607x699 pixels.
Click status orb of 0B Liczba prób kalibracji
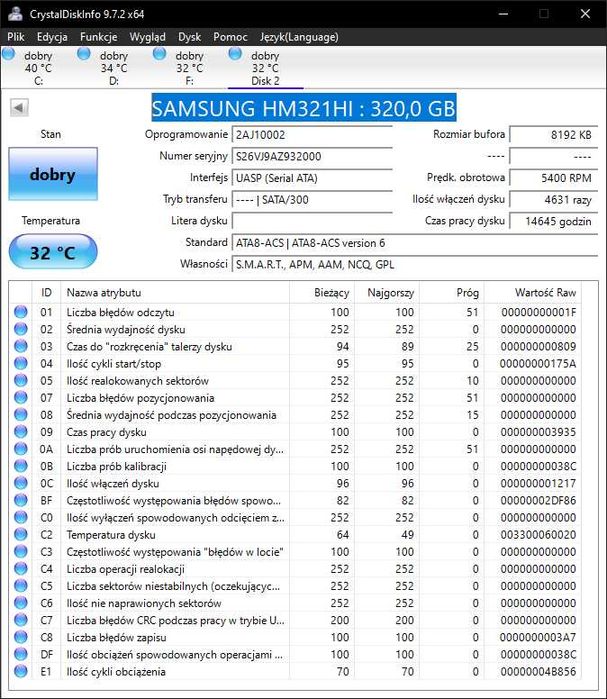point(21,466)
